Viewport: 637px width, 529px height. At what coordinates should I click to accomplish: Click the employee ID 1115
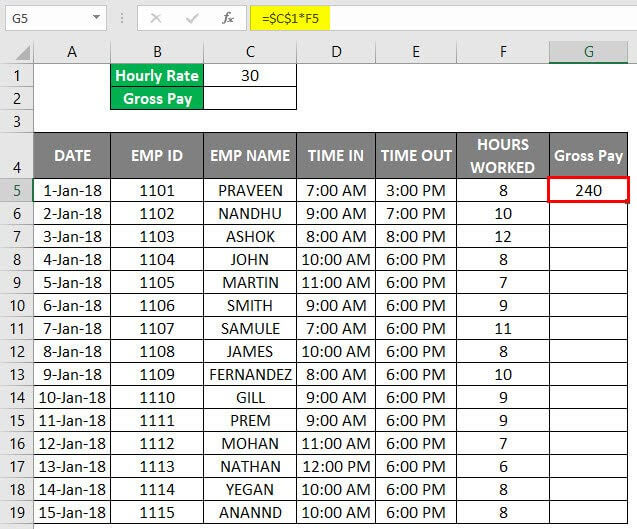click(x=157, y=512)
